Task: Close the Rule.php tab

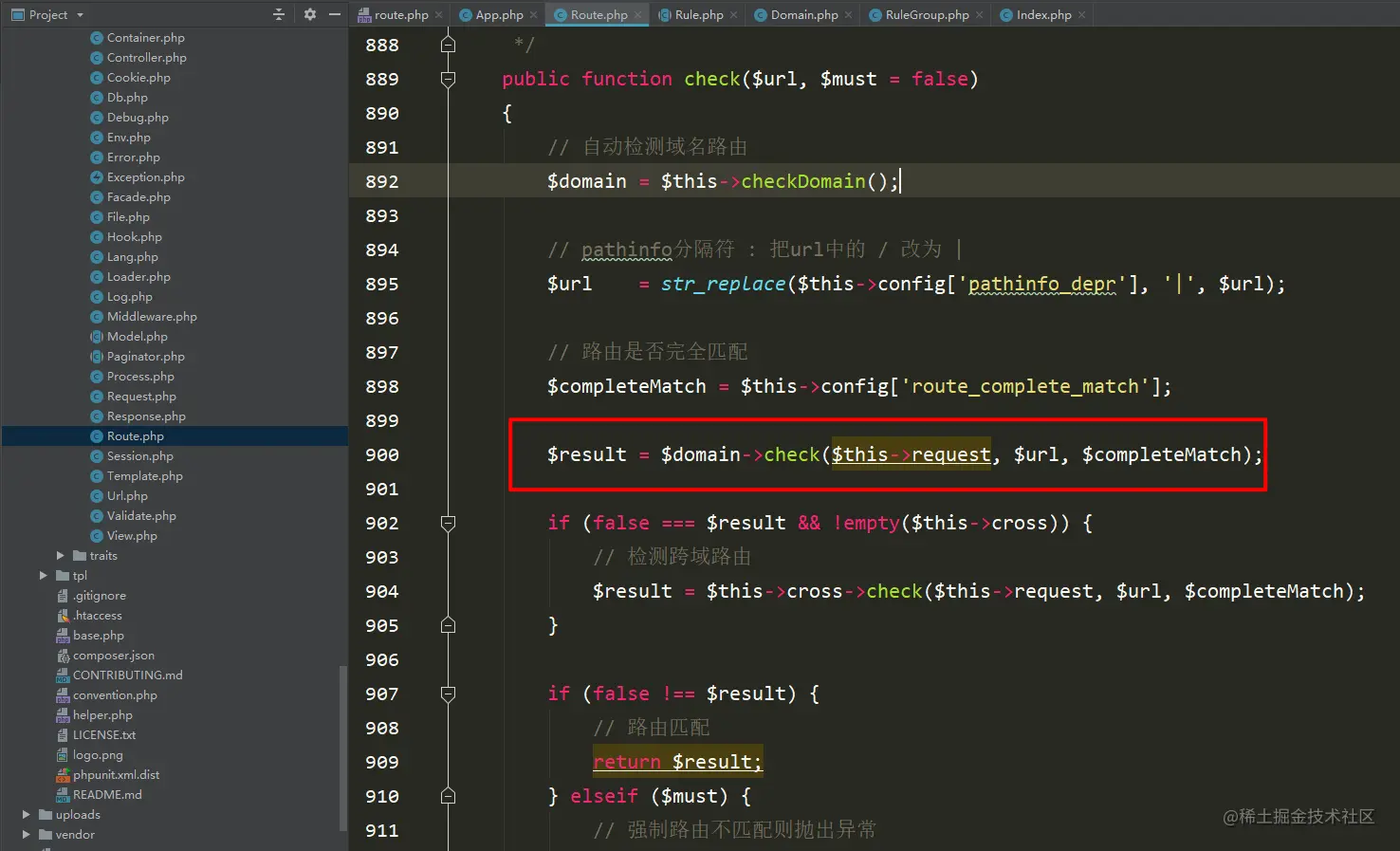Action: [734, 14]
